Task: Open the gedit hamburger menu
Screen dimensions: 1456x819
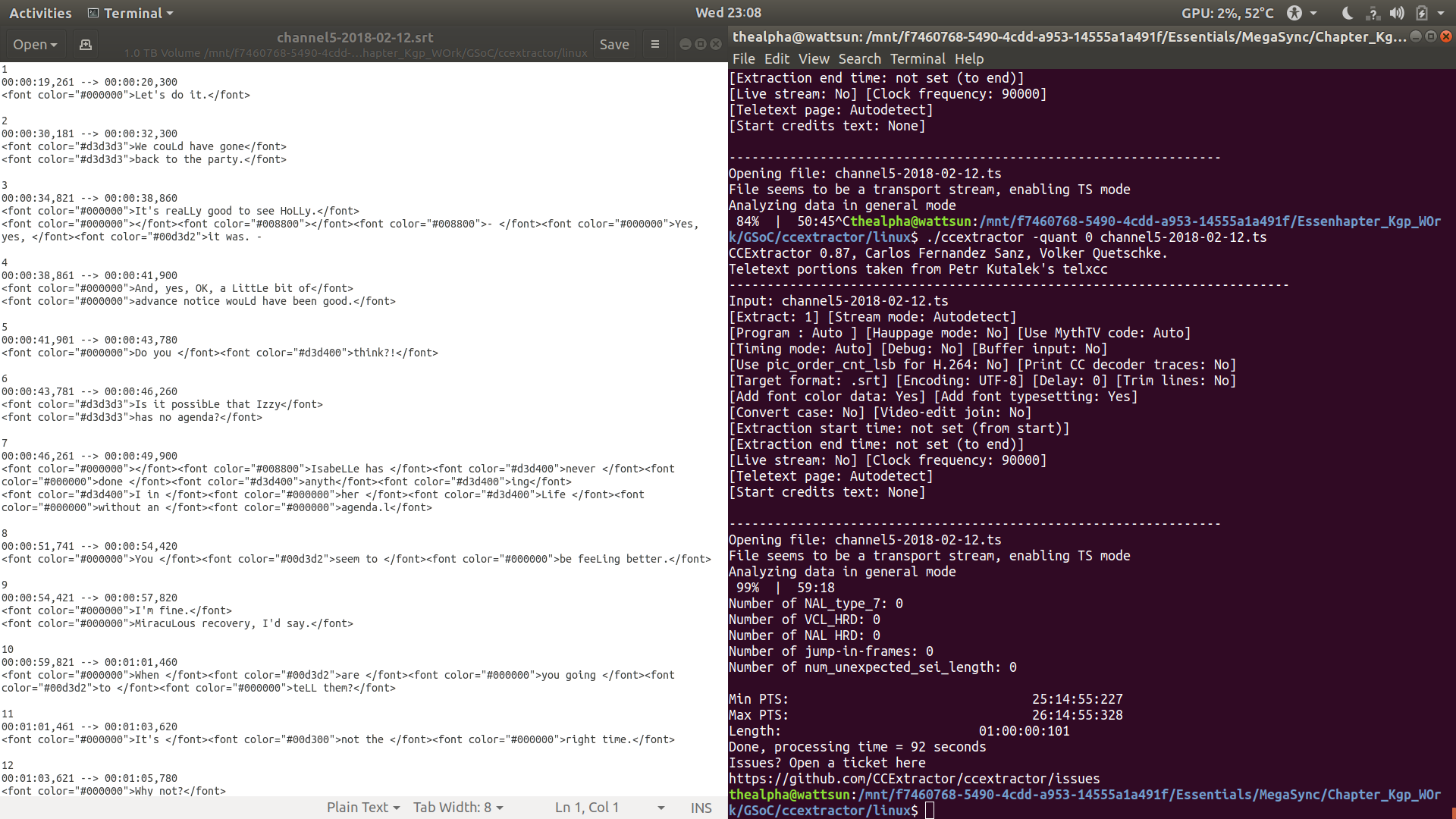Action: click(x=655, y=45)
